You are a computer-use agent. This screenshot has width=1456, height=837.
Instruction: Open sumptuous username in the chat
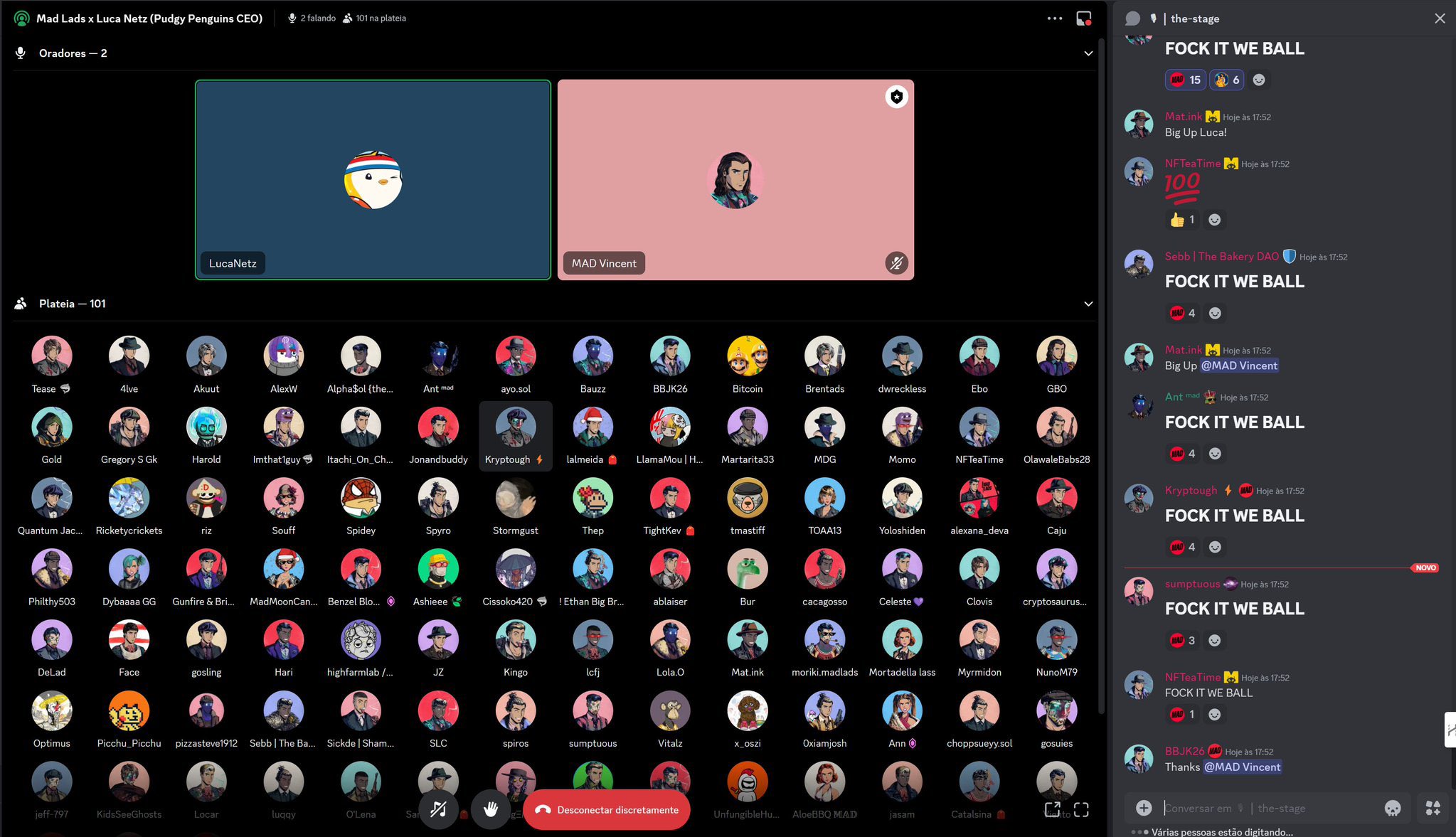pos(1192,584)
